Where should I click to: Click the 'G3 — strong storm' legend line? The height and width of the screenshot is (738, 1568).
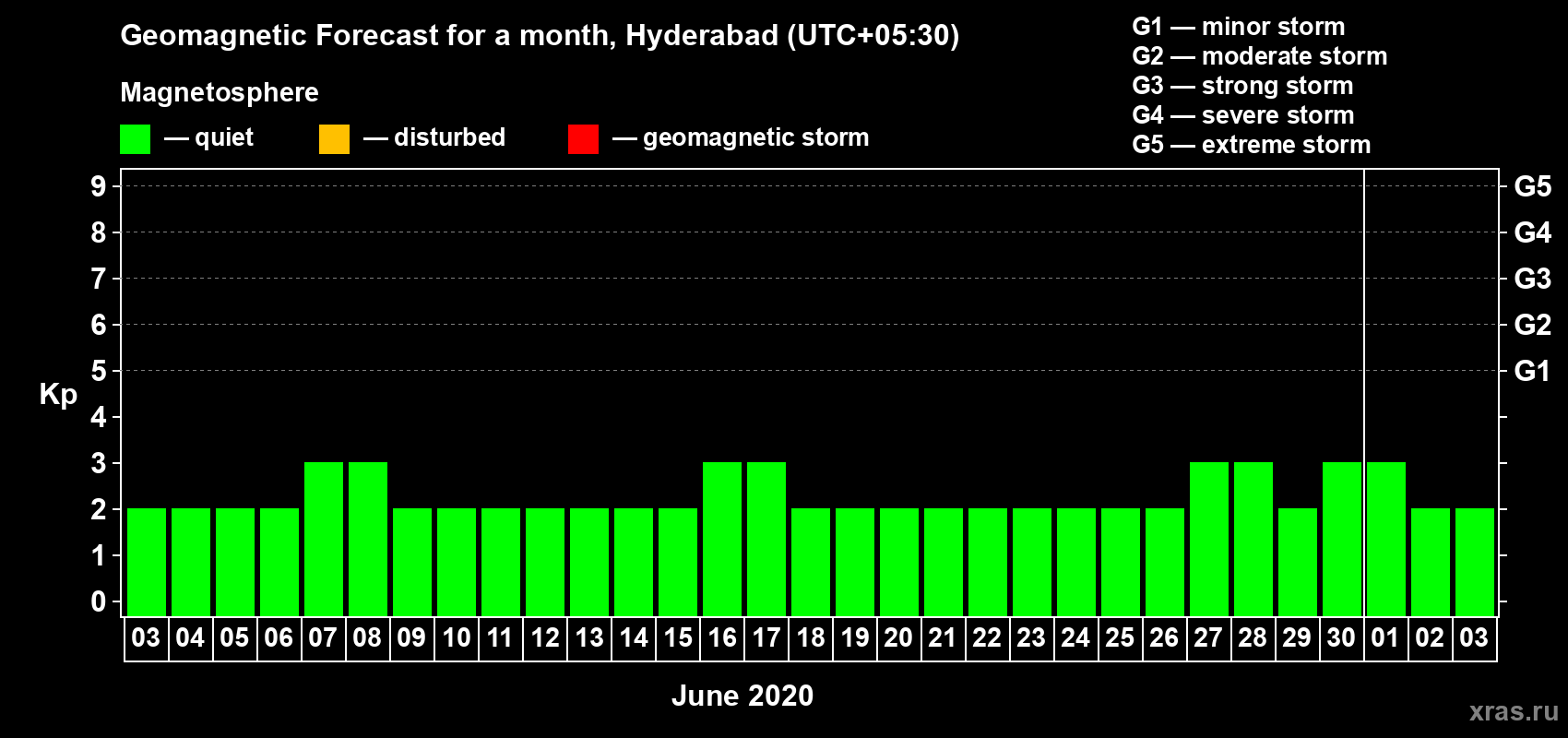pyautogui.click(x=1242, y=86)
